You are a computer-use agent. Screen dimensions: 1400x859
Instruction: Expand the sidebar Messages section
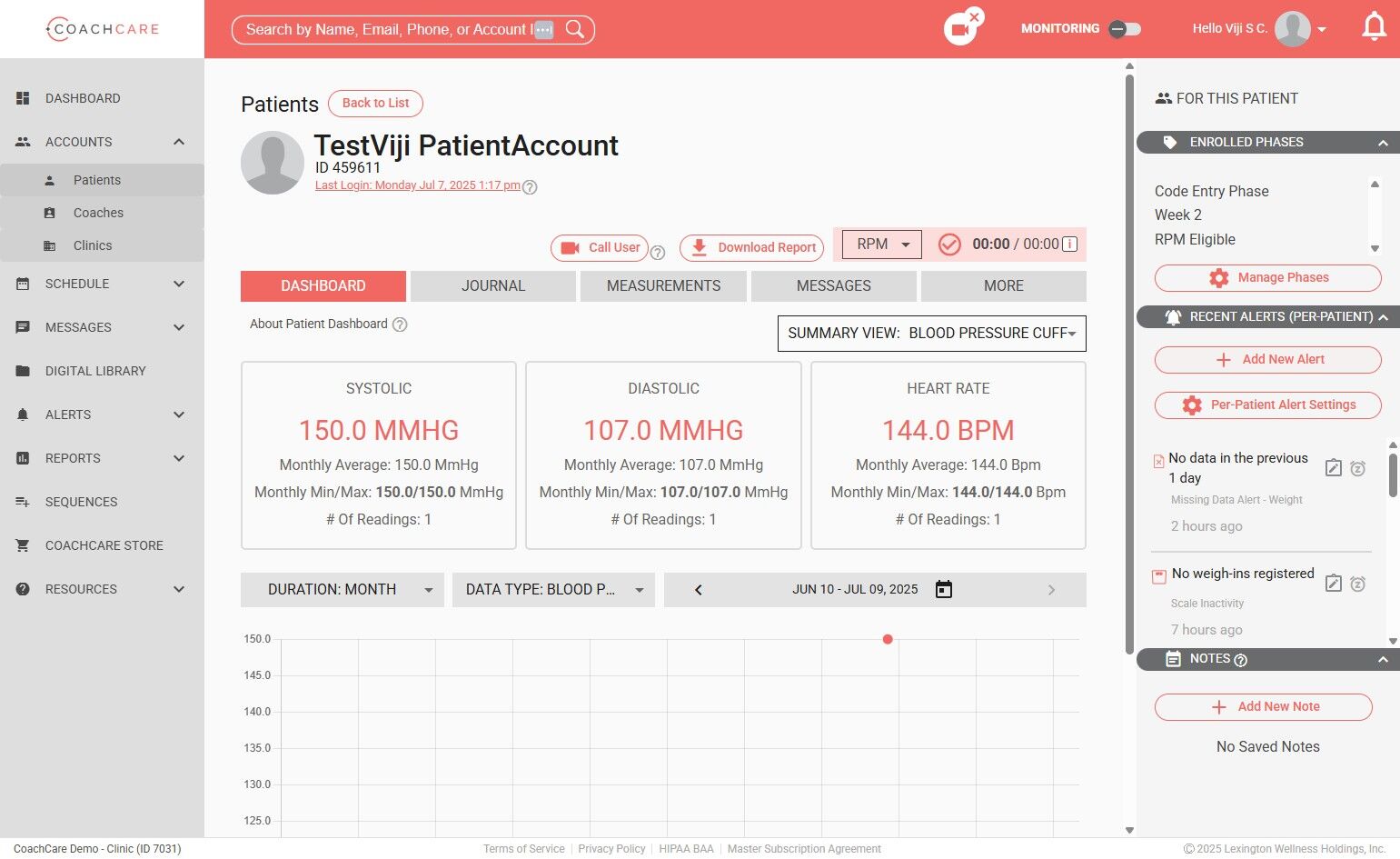(x=179, y=327)
